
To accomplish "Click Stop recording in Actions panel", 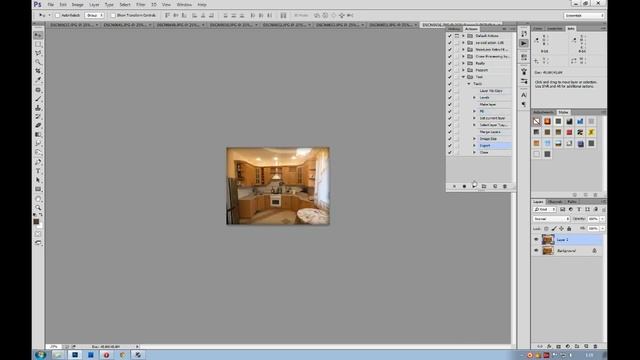I will pos(454,186).
